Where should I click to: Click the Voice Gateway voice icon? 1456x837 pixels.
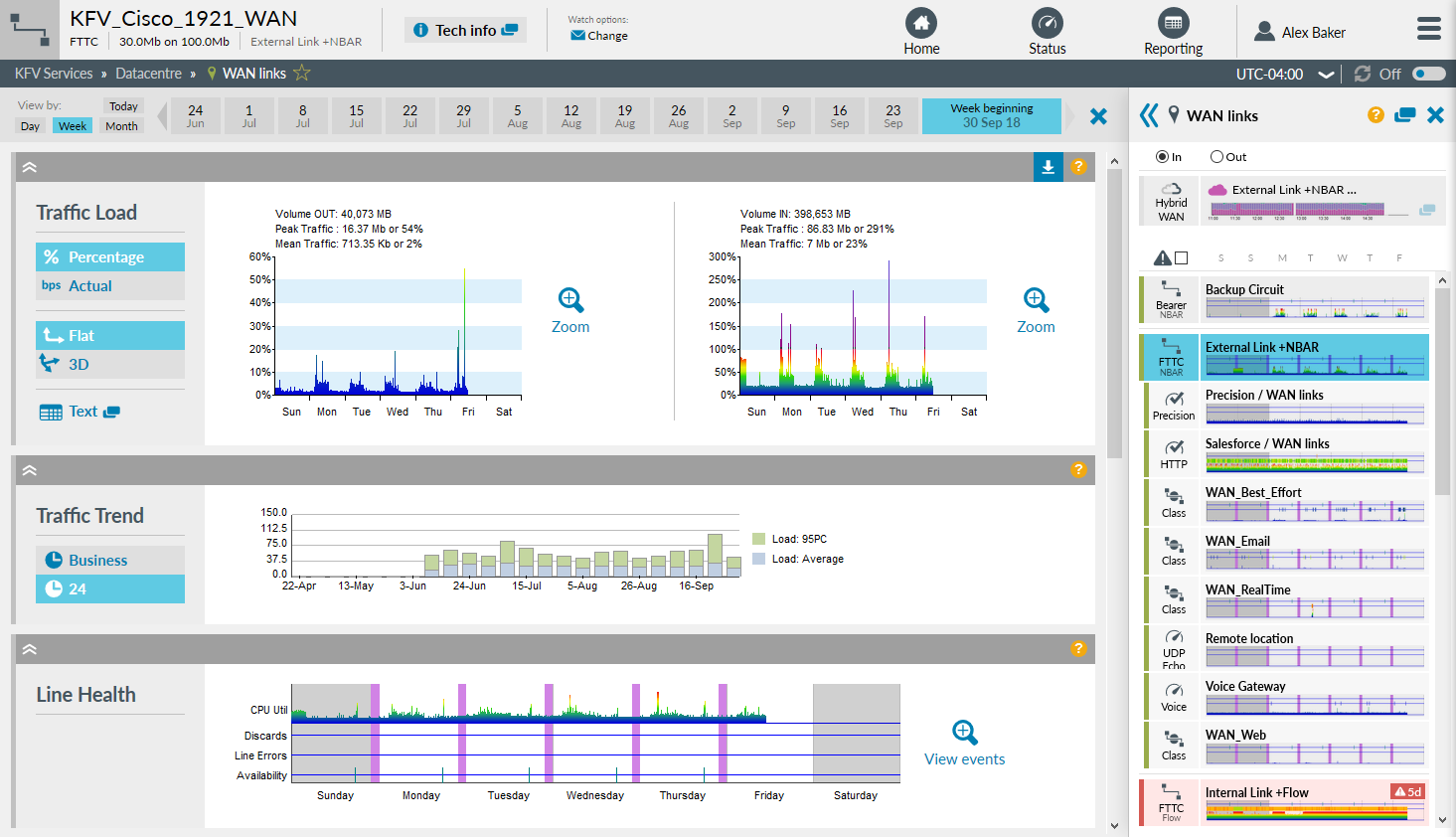[1174, 691]
